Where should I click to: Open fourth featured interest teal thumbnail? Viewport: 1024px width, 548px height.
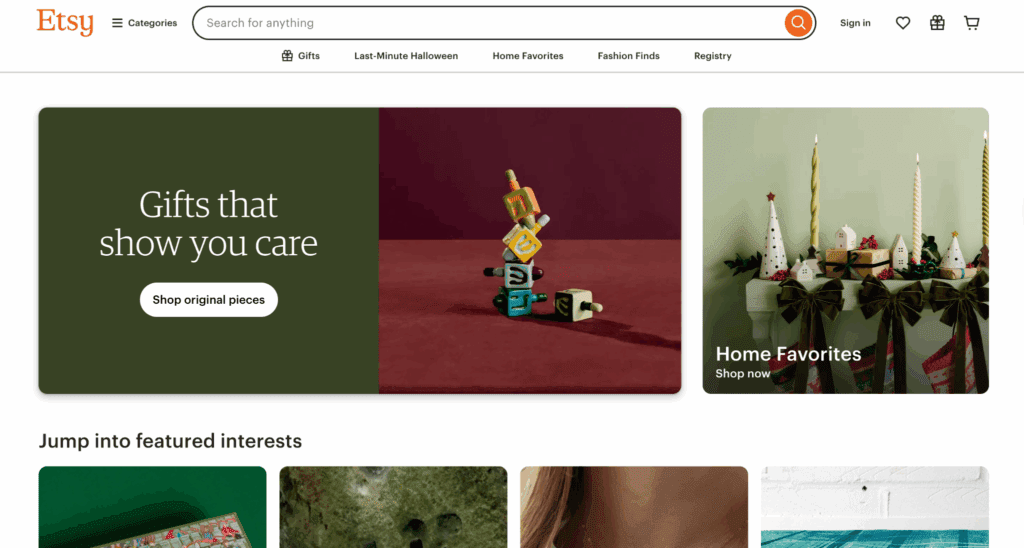pyautogui.click(x=875, y=507)
